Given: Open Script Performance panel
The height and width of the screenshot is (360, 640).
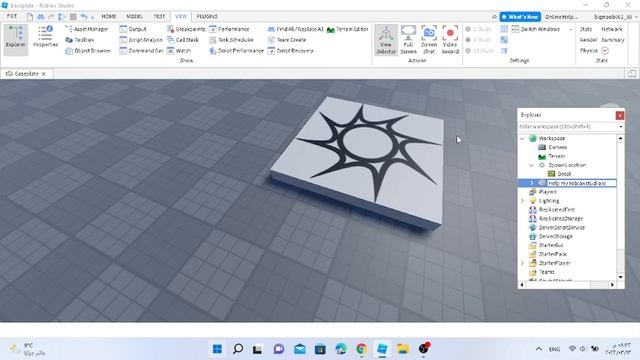Looking at the screenshot, I should [x=236, y=51].
